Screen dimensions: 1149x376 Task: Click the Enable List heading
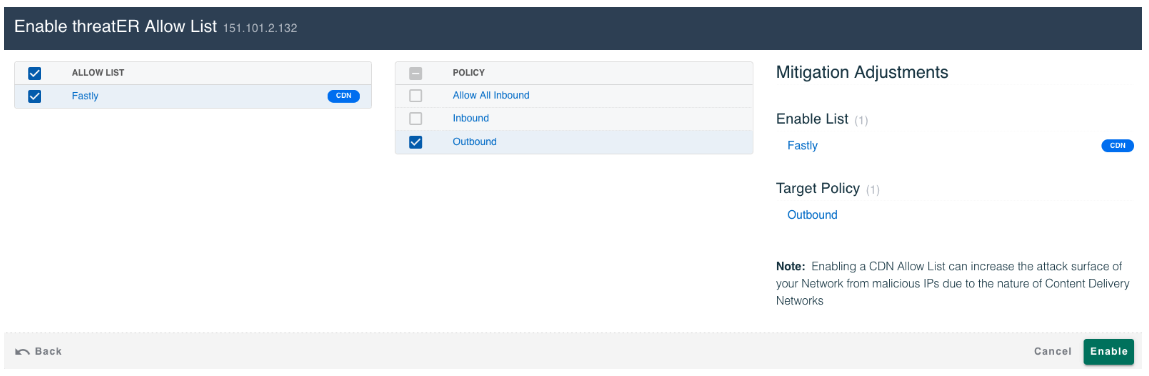[x=812, y=119]
